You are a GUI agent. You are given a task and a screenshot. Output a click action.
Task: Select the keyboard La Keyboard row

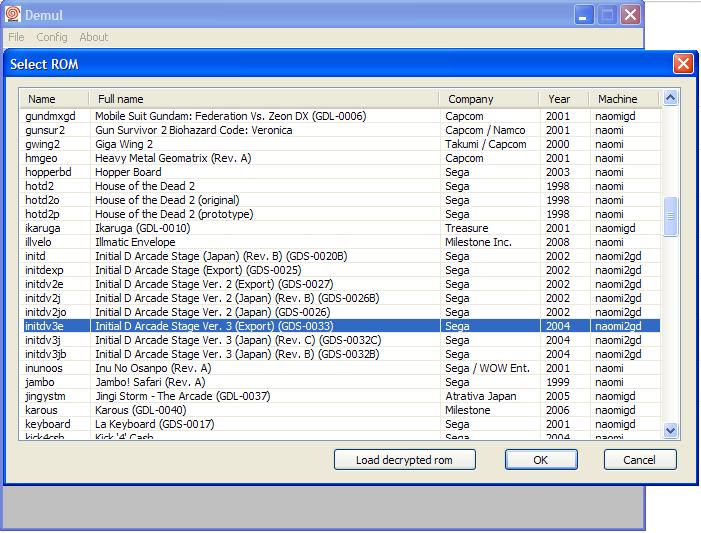342,424
